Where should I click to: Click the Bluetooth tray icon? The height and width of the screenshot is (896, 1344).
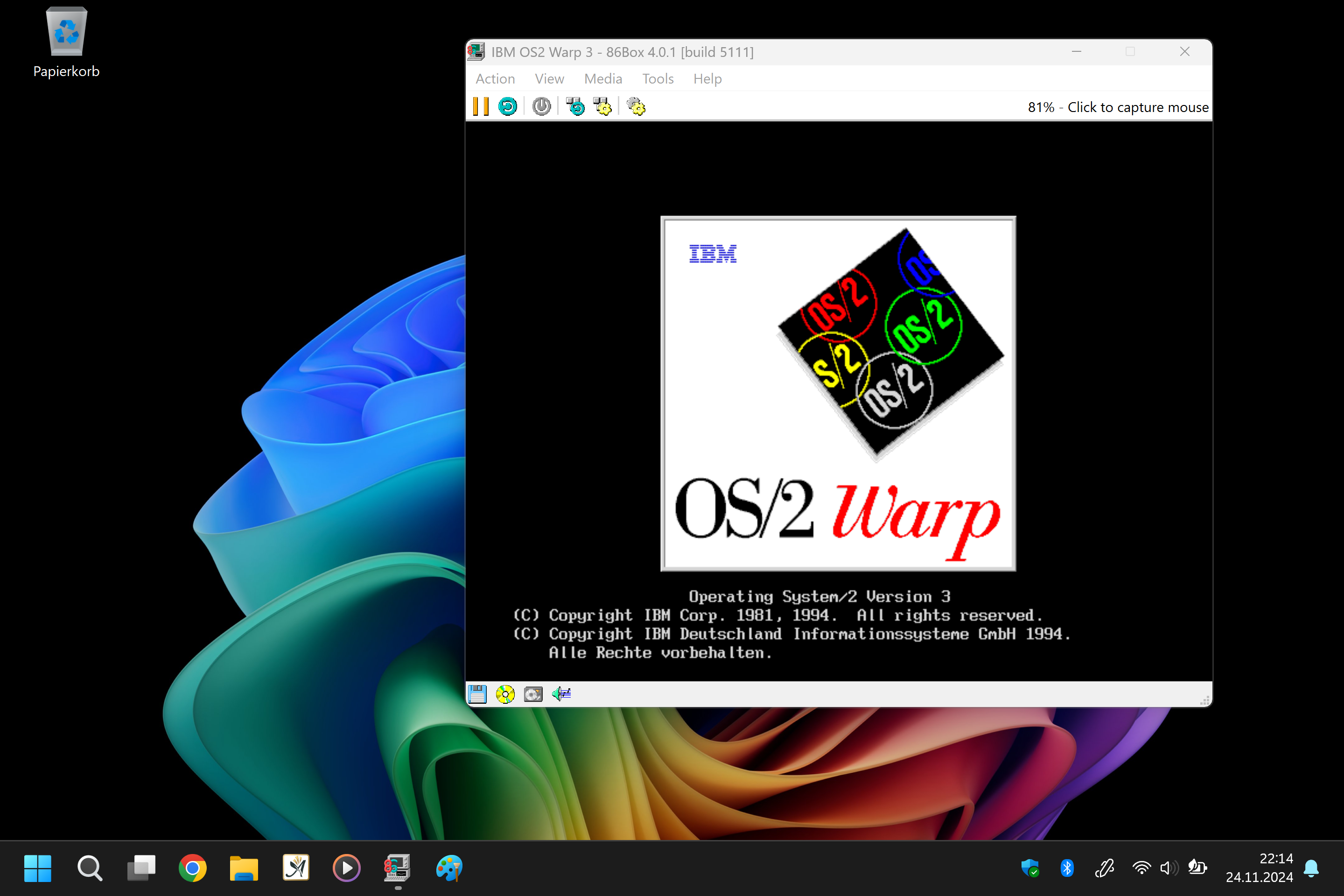pos(1067,868)
